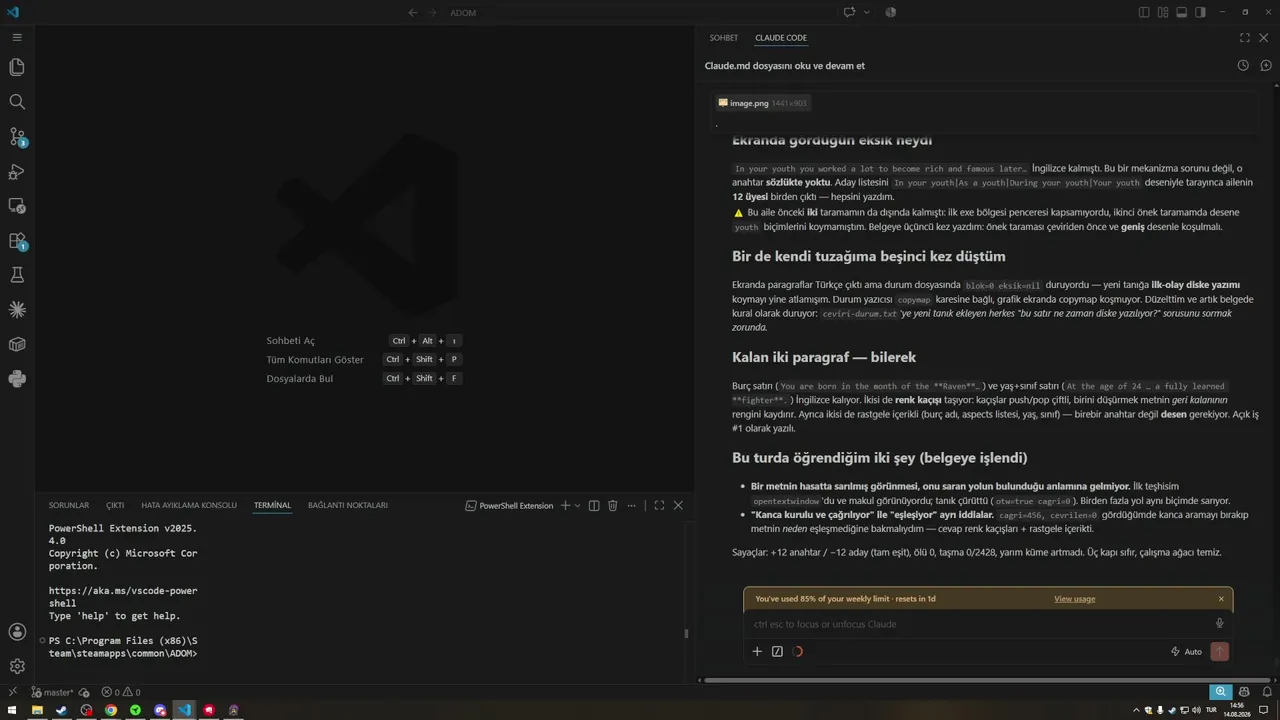Toggle voice input microphone in Claude prompt
Screen dimensions: 1280x720
pos(1219,624)
